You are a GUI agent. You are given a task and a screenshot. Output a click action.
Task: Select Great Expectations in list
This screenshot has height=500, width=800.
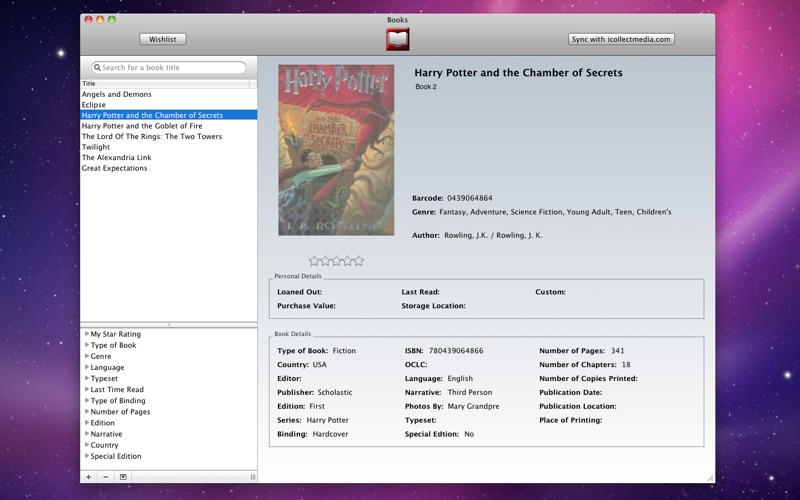(x=168, y=168)
